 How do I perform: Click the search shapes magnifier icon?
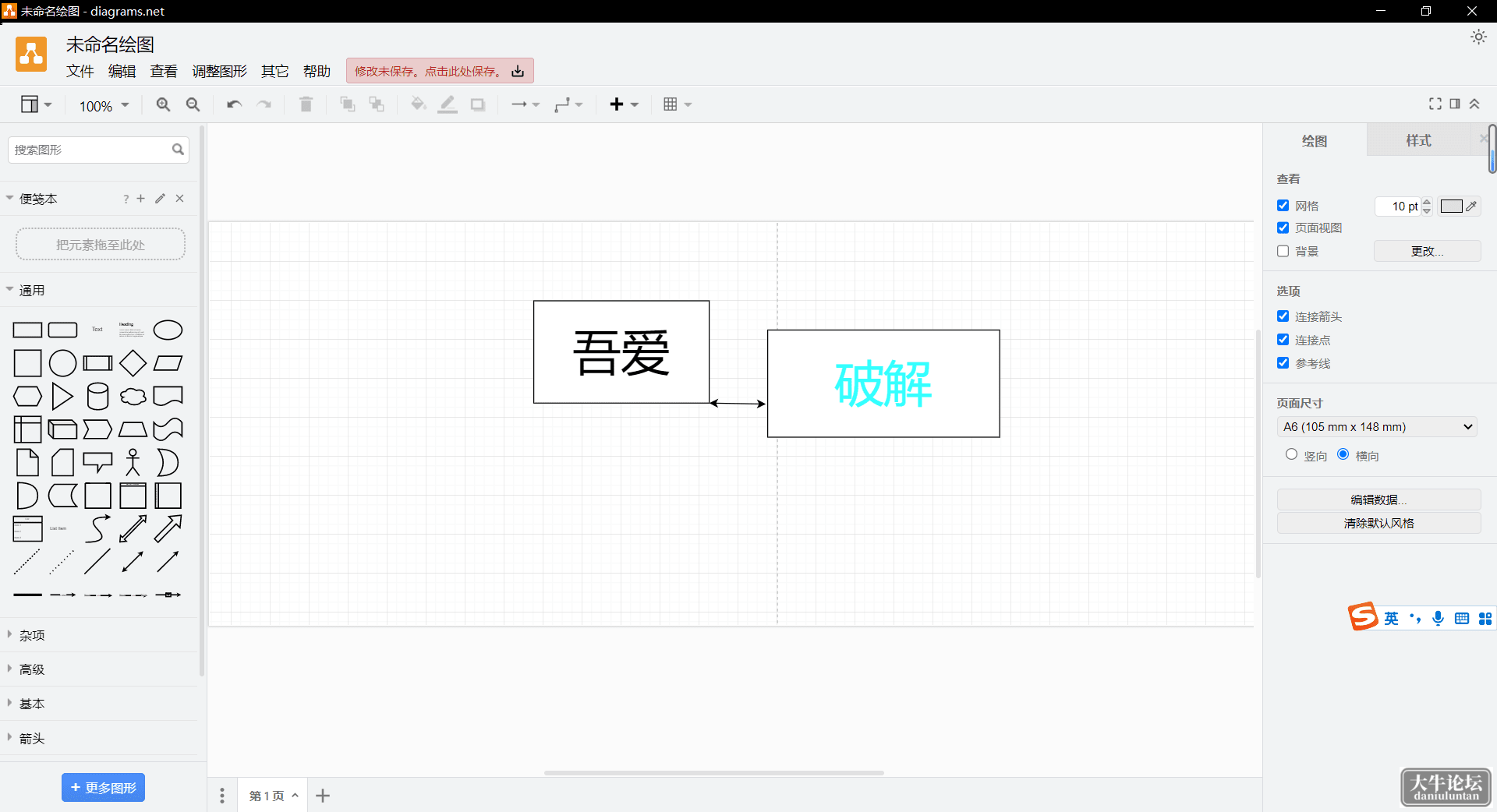click(178, 149)
